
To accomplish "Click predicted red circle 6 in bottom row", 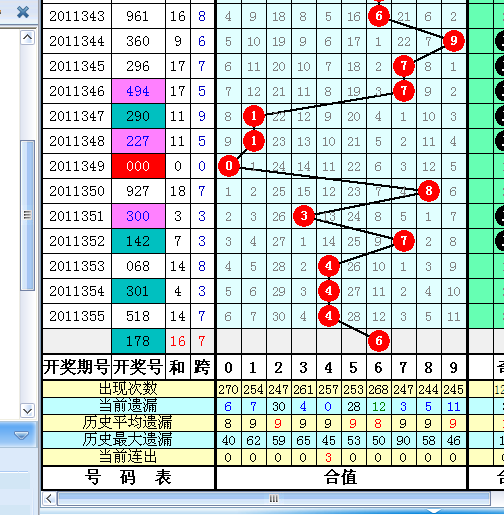I will point(379,341).
